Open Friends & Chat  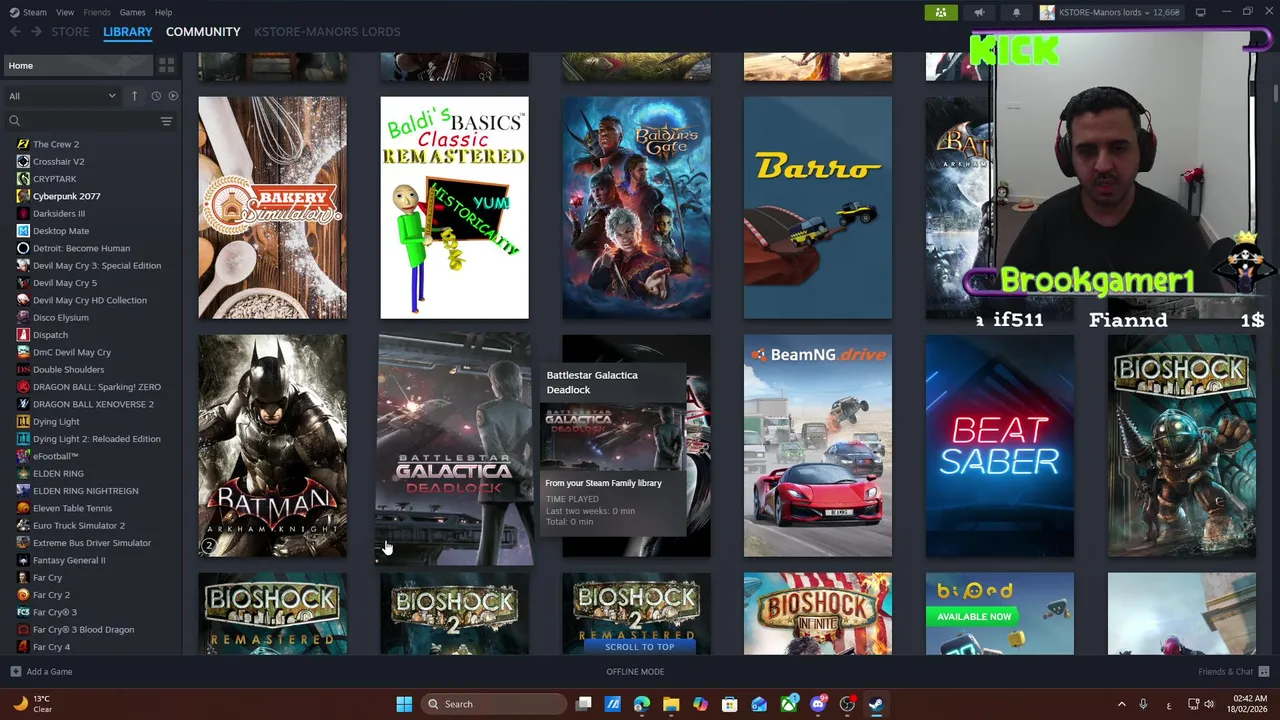click(x=1233, y=672)
